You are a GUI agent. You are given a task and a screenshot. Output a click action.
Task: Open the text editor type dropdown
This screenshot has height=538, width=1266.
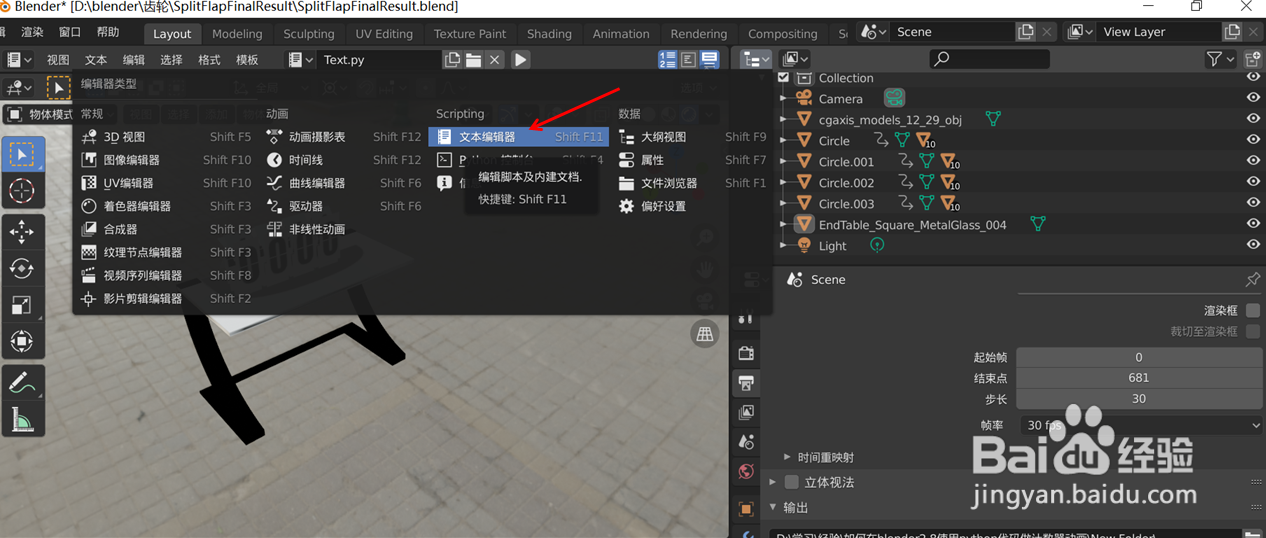click(21, 60)
